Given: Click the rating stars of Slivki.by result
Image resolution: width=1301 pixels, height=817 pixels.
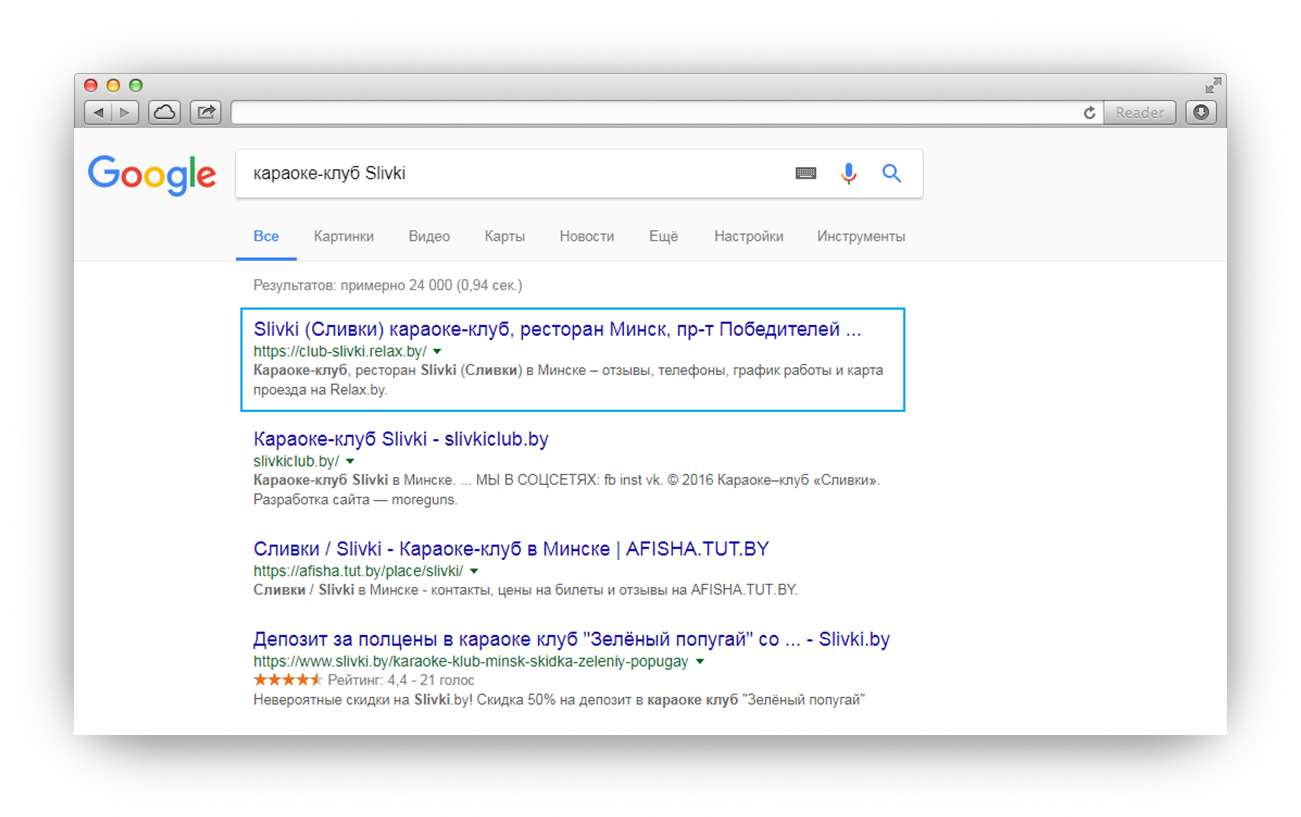Looking at the screenshot, I should [288, 680].
